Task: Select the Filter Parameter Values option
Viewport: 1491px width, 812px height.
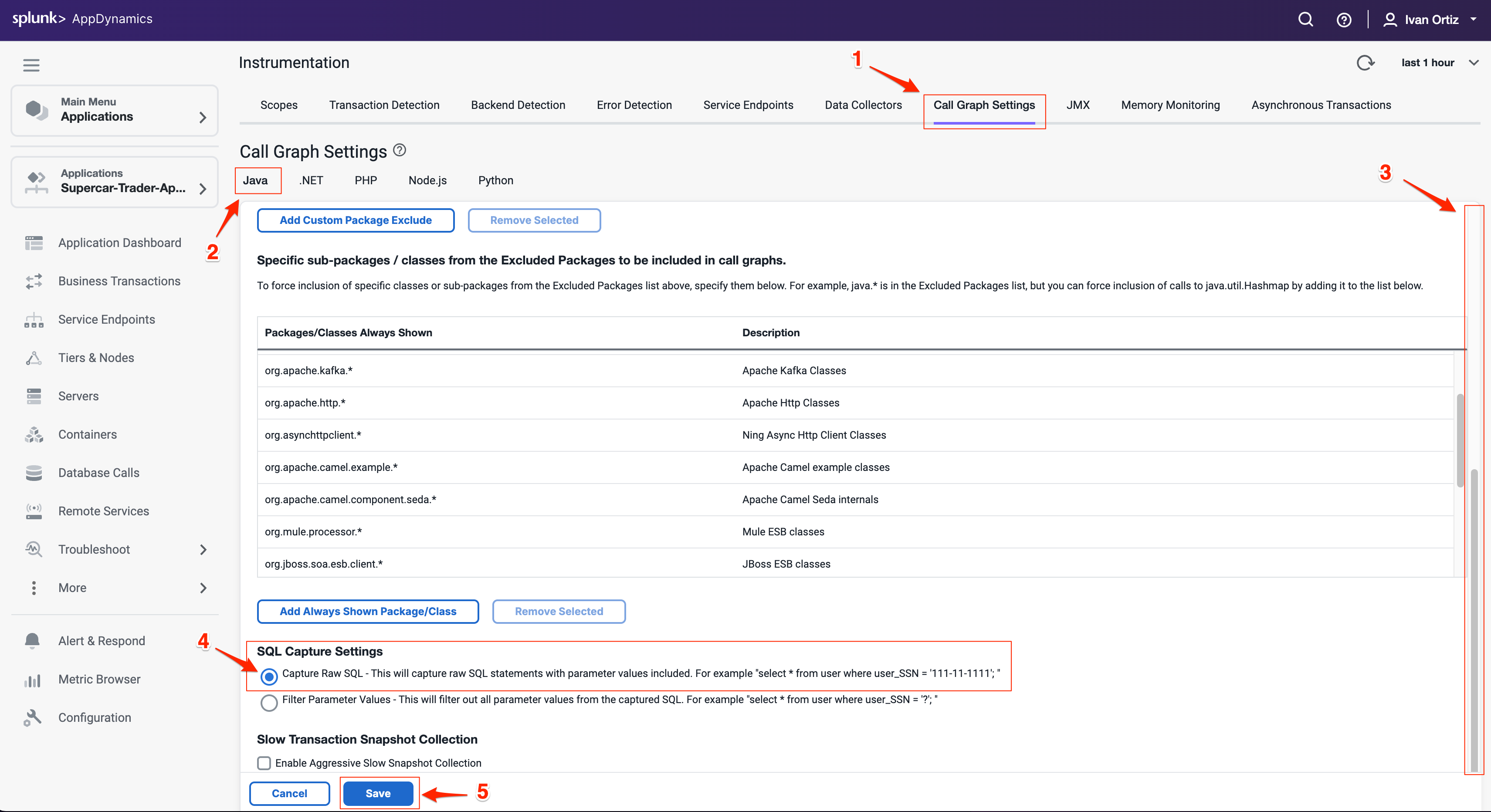Action: point(268,703)
